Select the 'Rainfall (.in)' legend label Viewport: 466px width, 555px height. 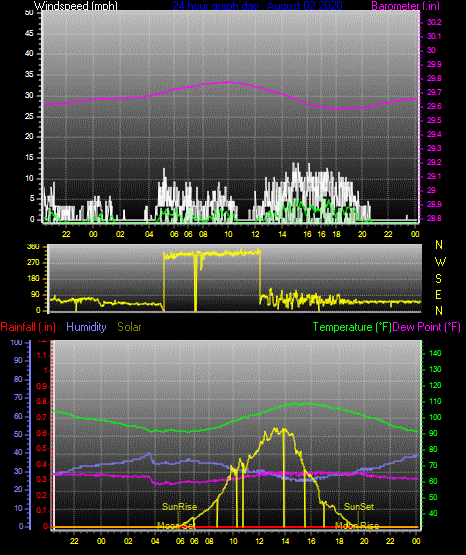tap(28, 327)
